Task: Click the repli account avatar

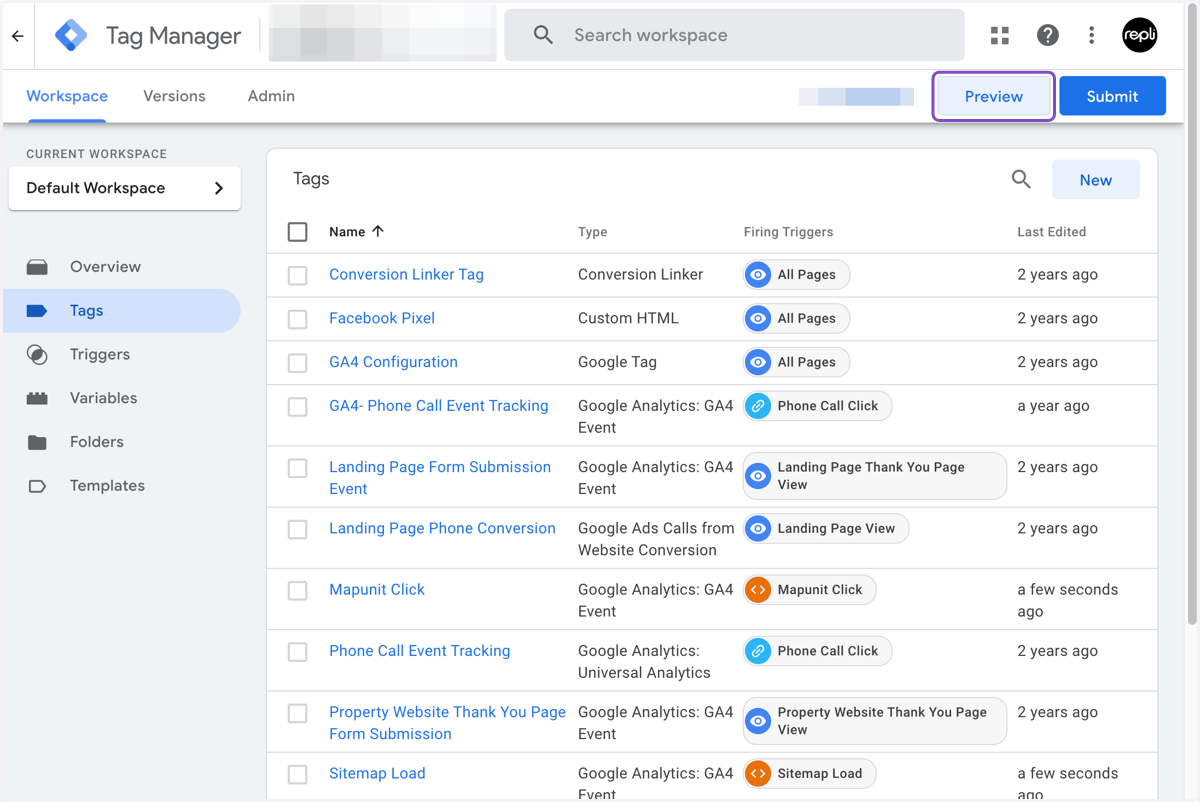Action: [x=1139, y=36]
